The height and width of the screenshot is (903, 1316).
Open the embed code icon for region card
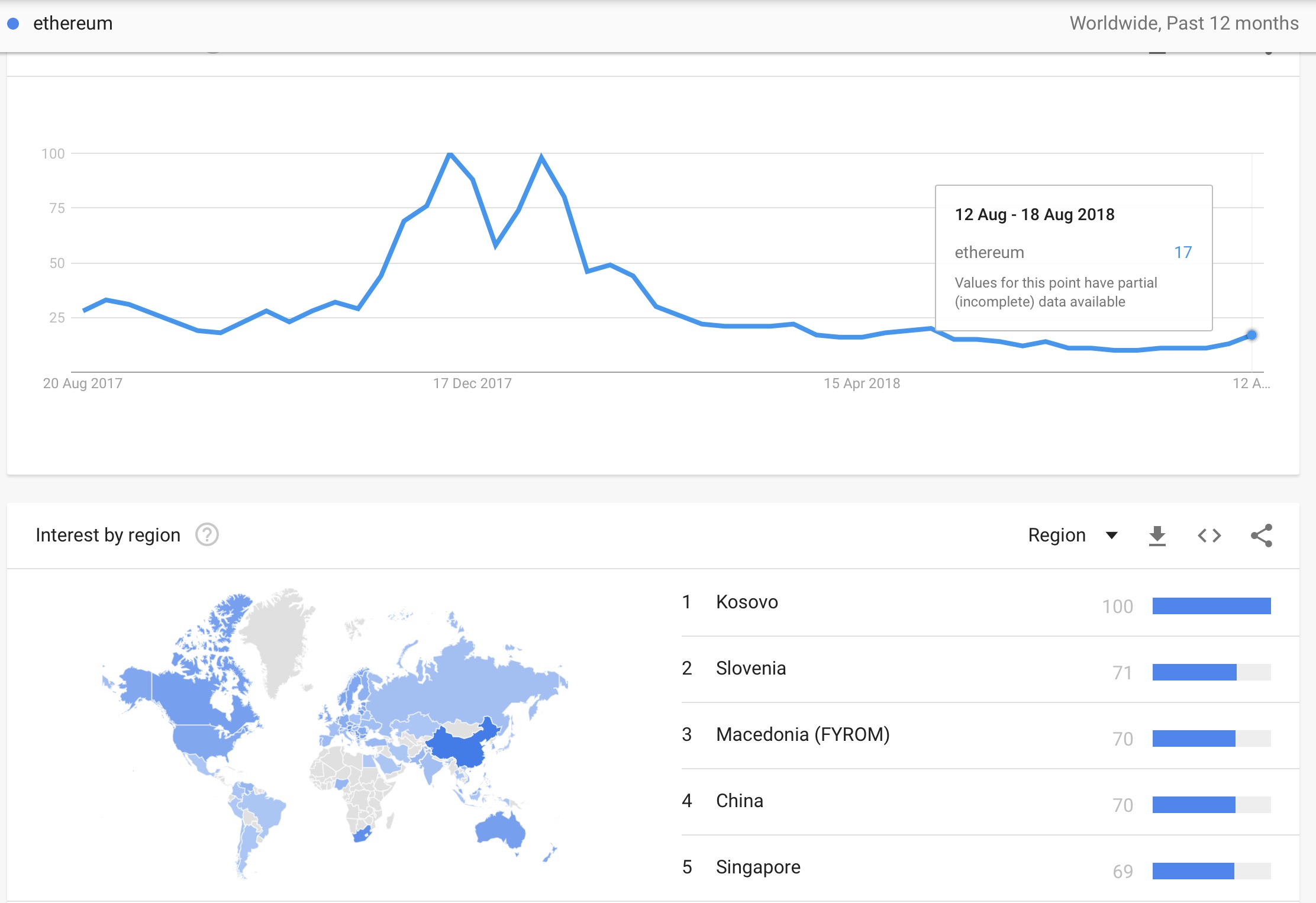[1209, 536]
